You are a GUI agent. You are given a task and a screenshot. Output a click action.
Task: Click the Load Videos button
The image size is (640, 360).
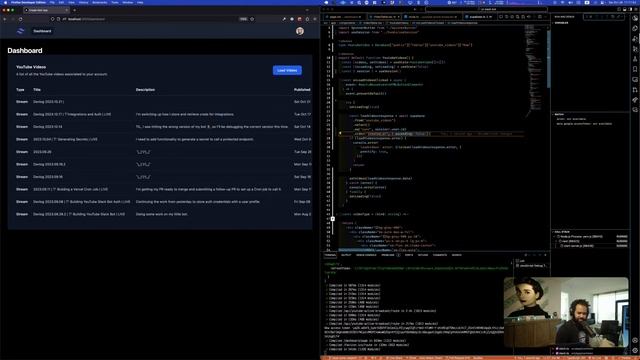pyautogui.click(x=287, y=70)
